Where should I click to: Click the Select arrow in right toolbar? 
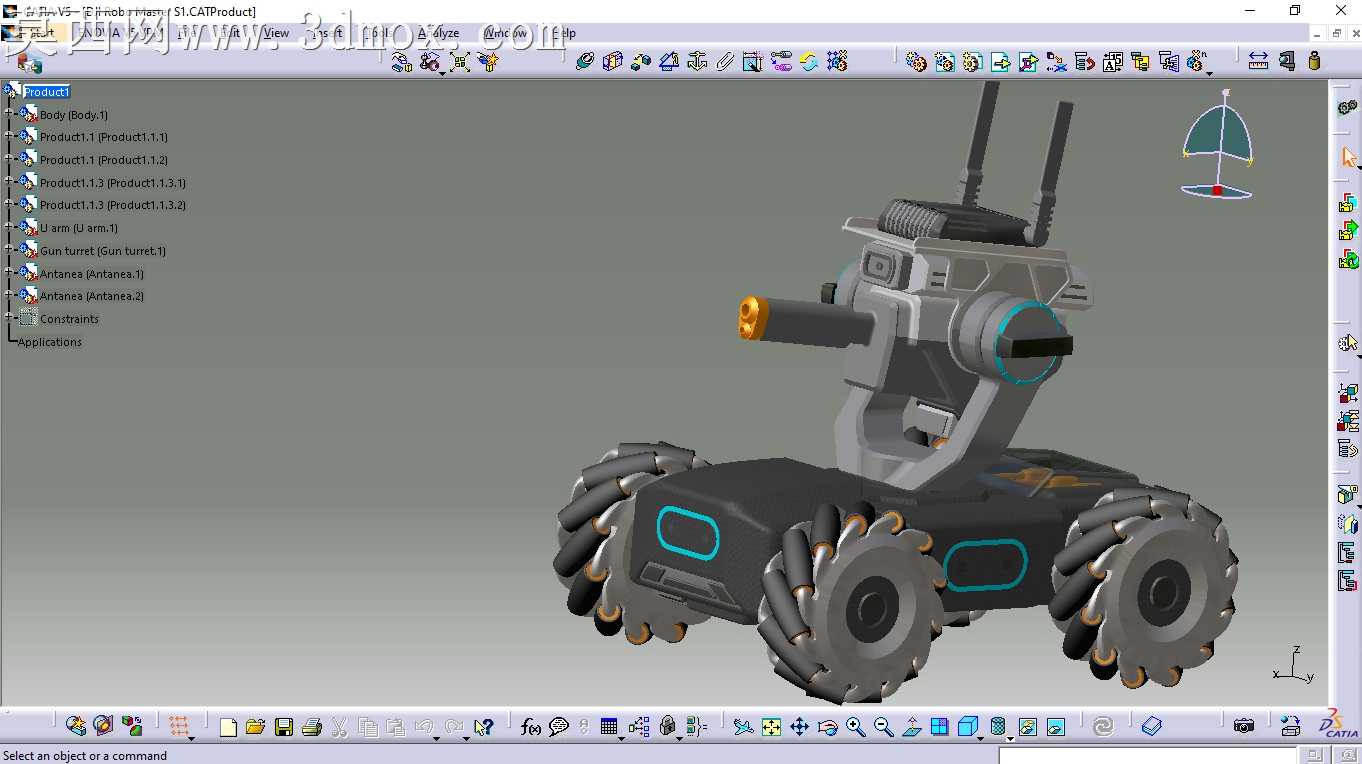[1348, 157]
